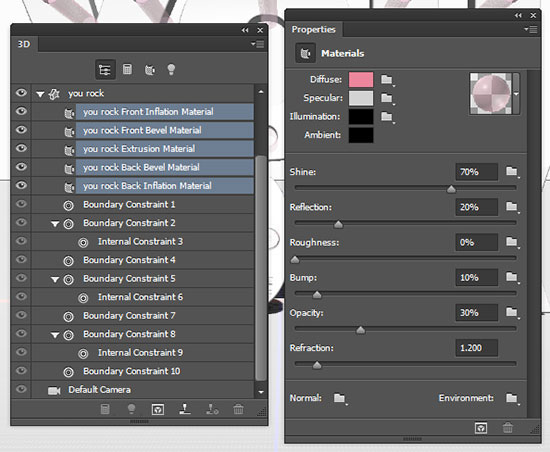Collapse Properties panel with double-arrow icon

518,16
